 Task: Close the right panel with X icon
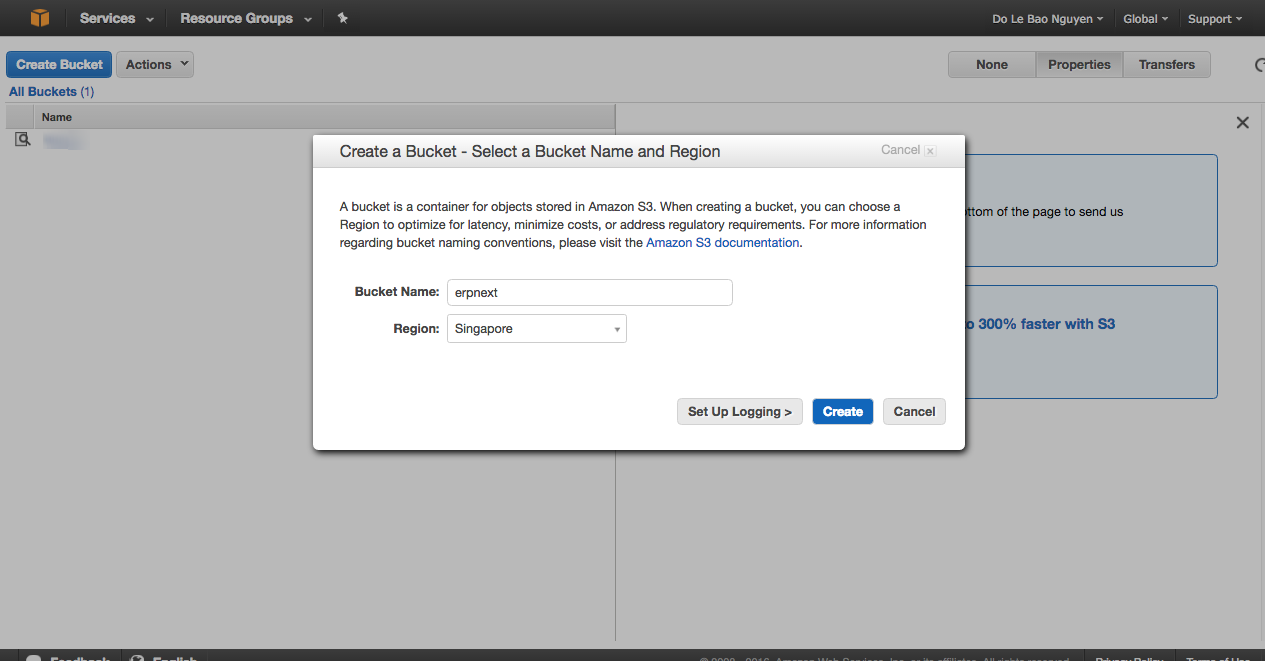1242,123
